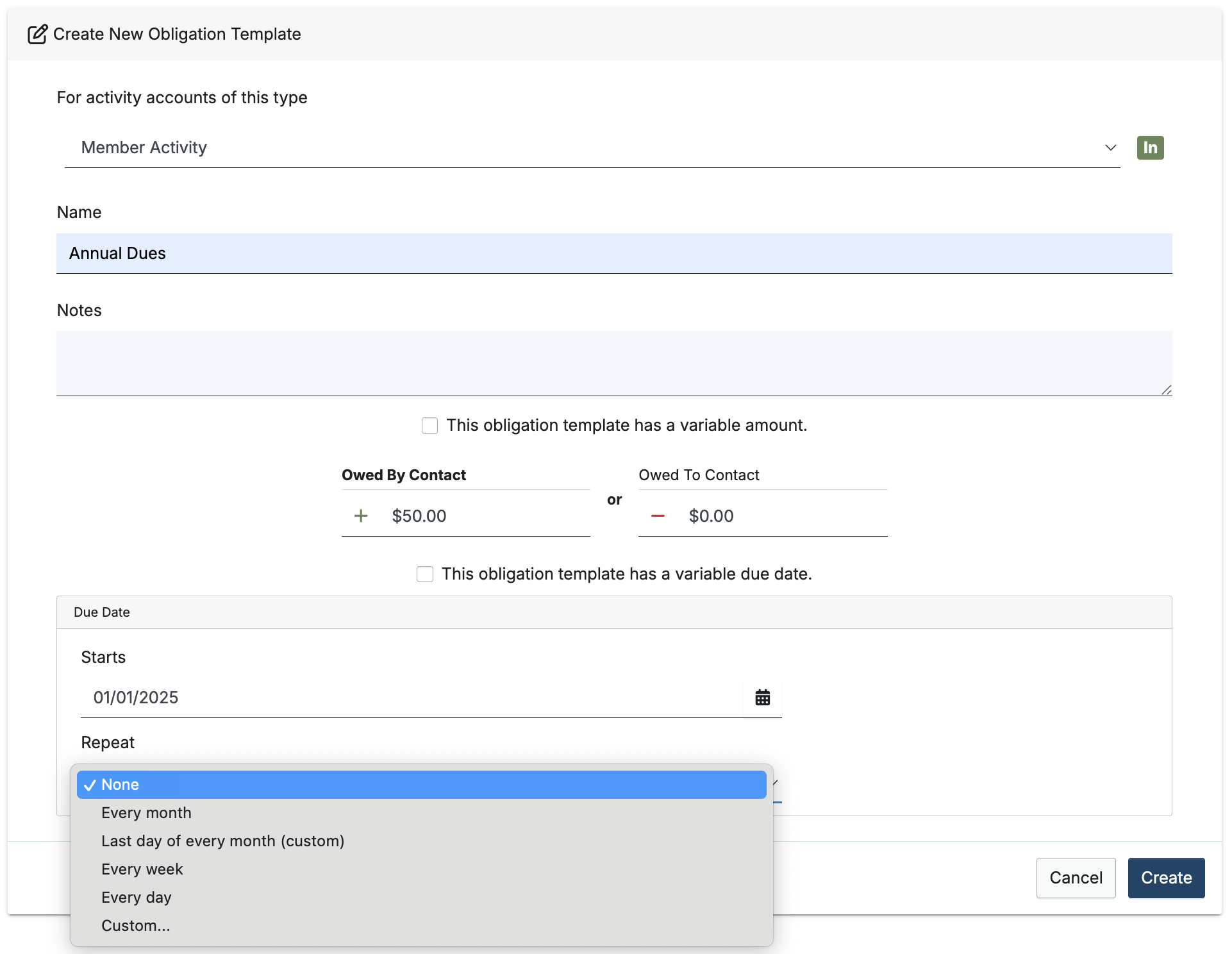Click chevron arrow of account type selector
This screenshot has height=954, width=1232.
(x=1110, y=147)
